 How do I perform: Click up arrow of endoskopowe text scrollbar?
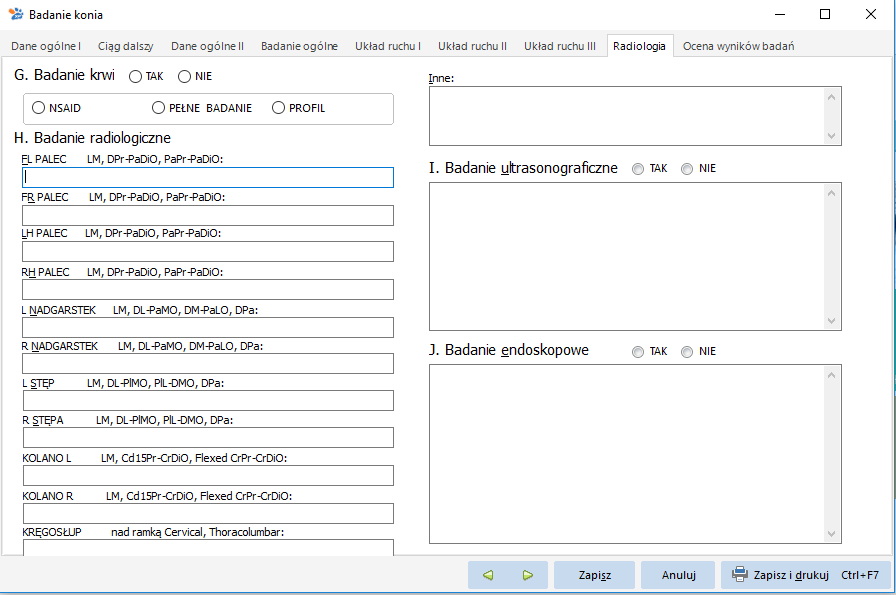[831, 375]
